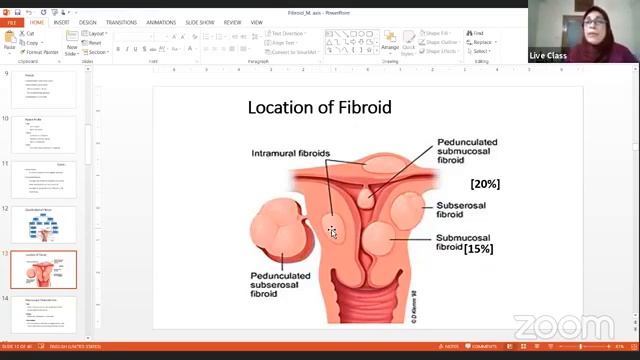640x360 pixels.
Task: Click the language indicator in status bar
Action: [75, 347]
